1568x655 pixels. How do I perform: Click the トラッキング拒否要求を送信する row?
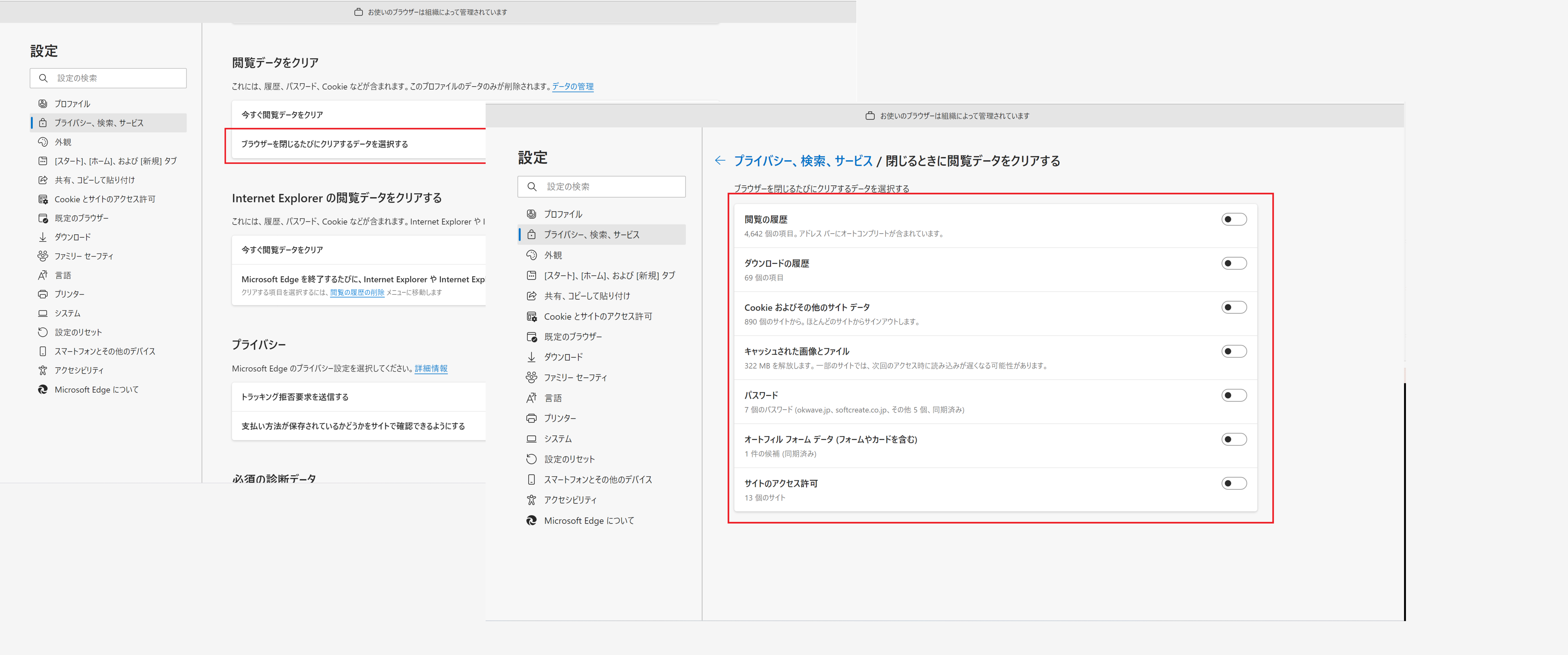click(358, 397)
